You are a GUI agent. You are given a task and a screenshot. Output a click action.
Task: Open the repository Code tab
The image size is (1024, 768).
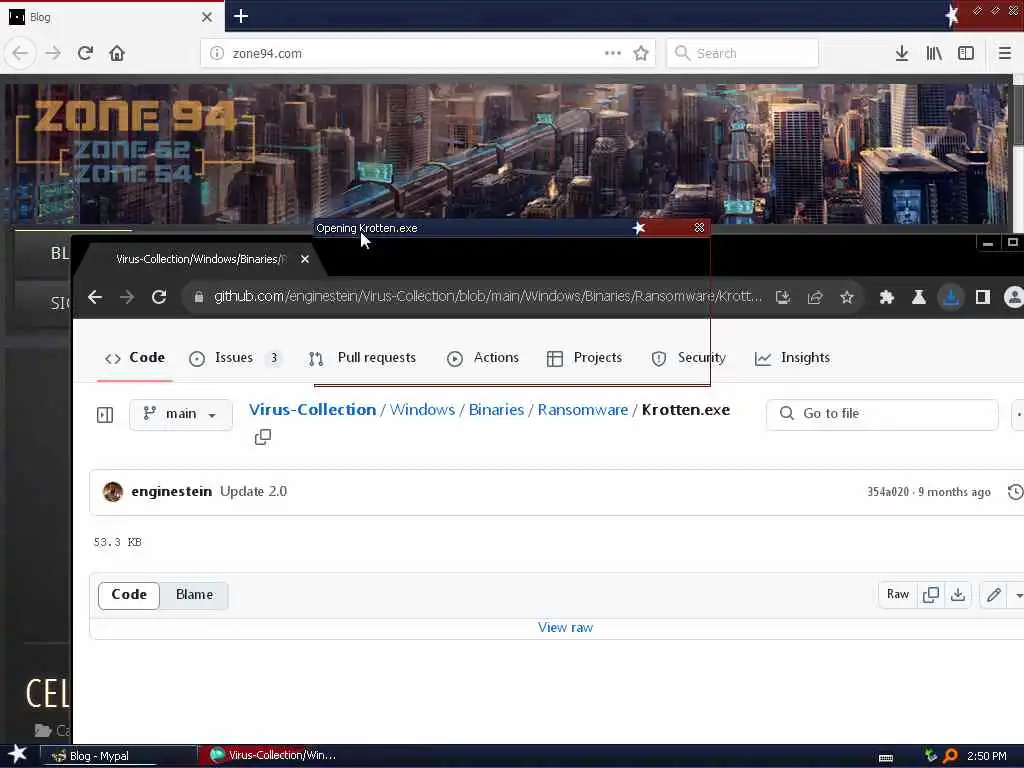(x=135, y=358)
